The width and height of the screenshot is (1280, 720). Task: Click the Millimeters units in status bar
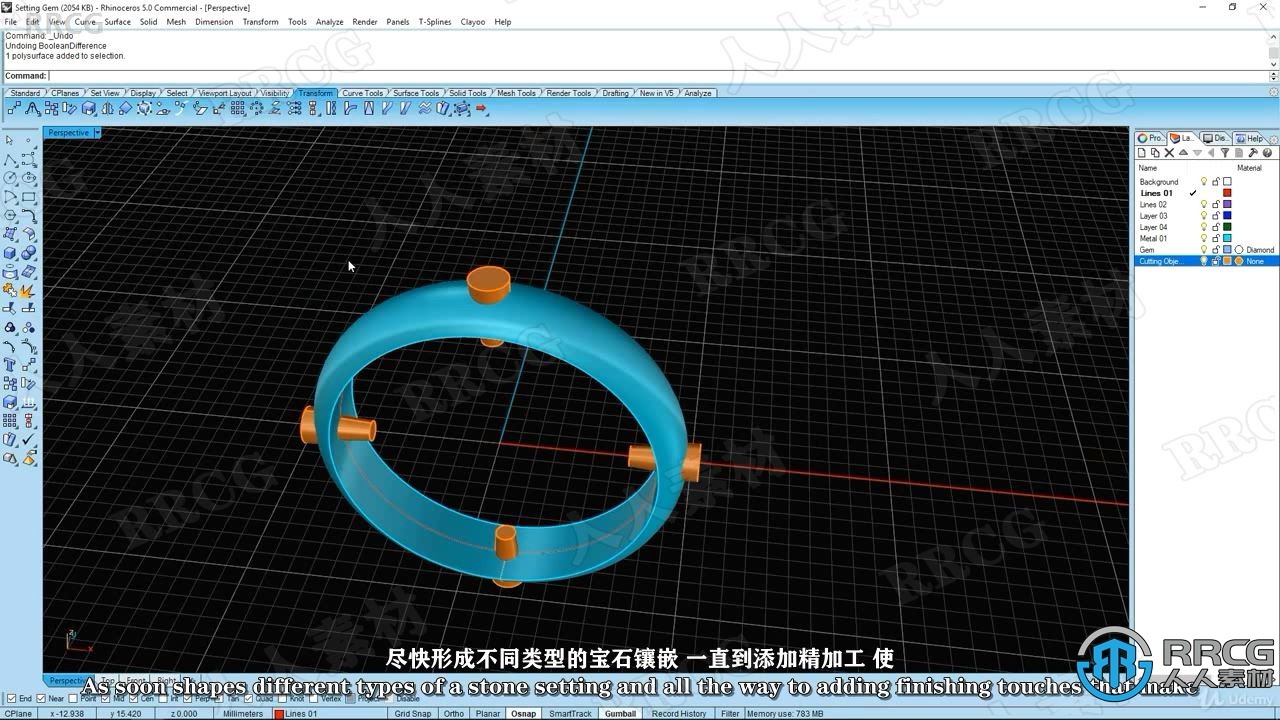243,713
